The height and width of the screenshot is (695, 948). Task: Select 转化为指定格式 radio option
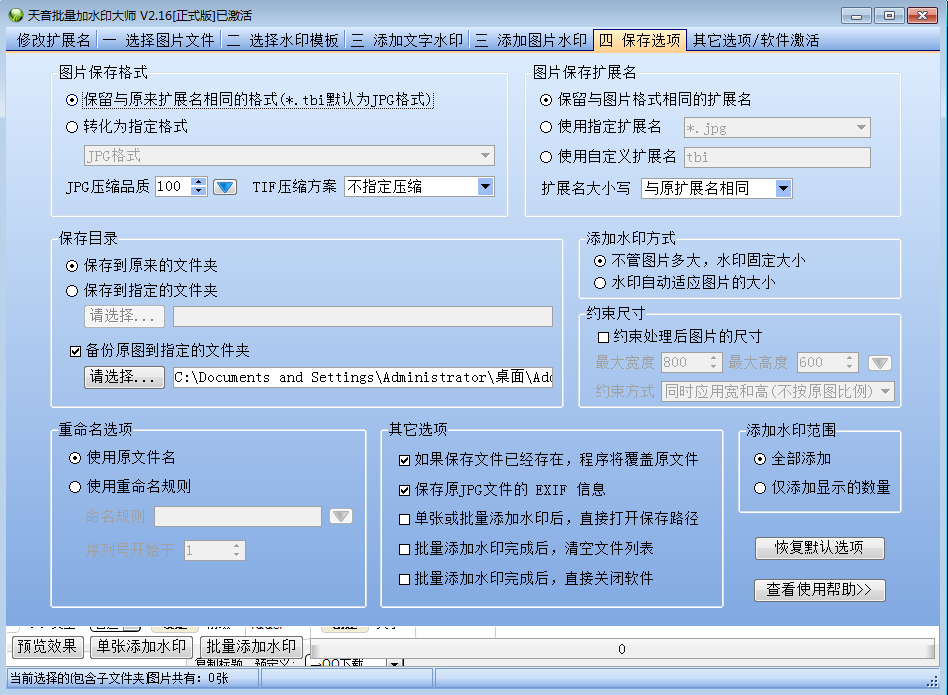tap(71, 127)
